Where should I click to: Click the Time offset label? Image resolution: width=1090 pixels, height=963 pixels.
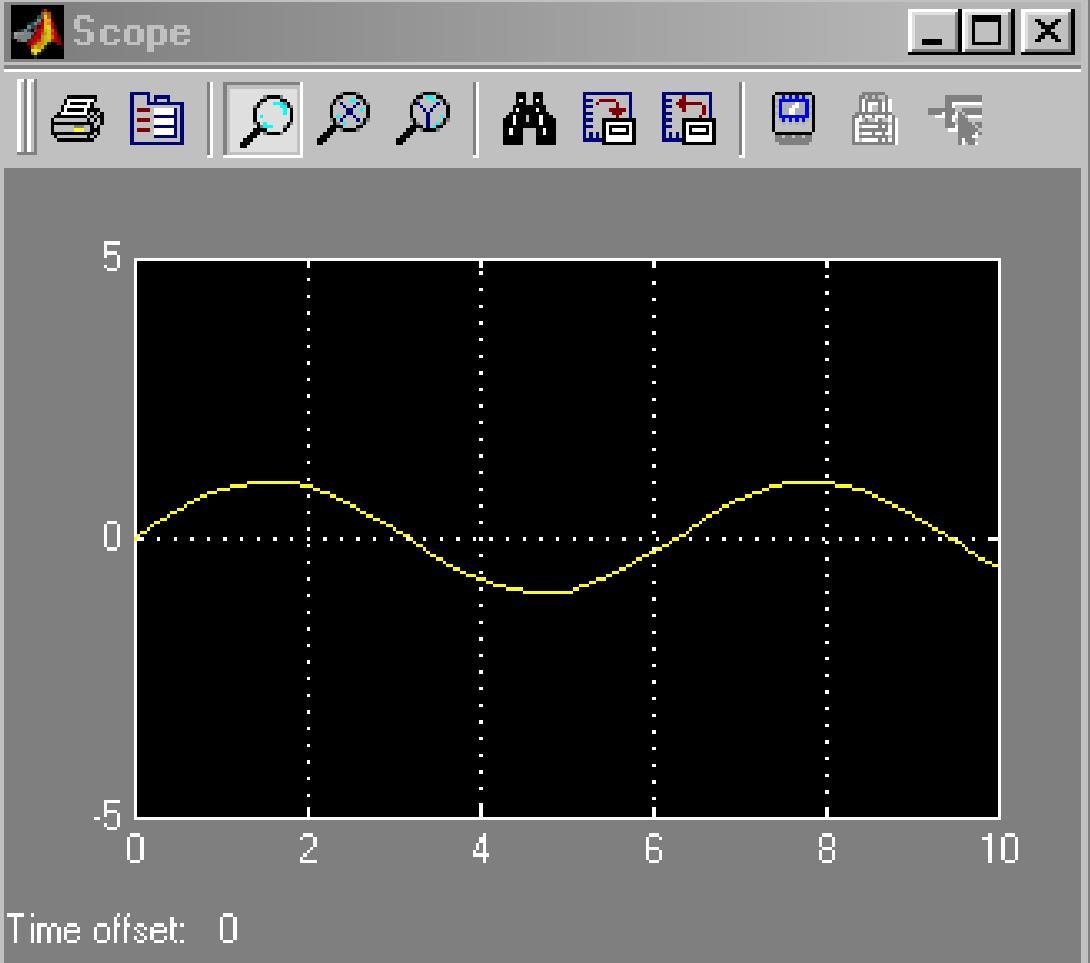[97, 929]
